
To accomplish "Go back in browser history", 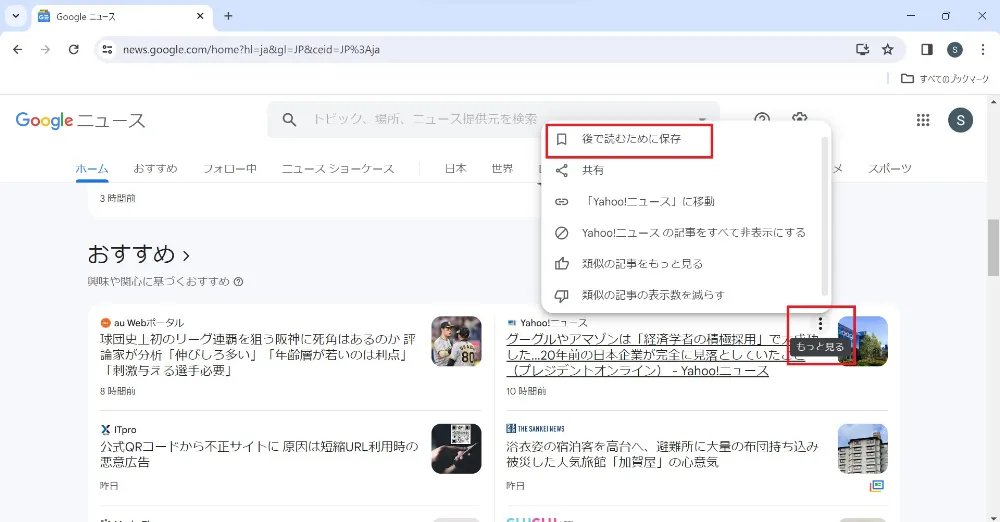I will pyautogui.click(x=17, y=49).
